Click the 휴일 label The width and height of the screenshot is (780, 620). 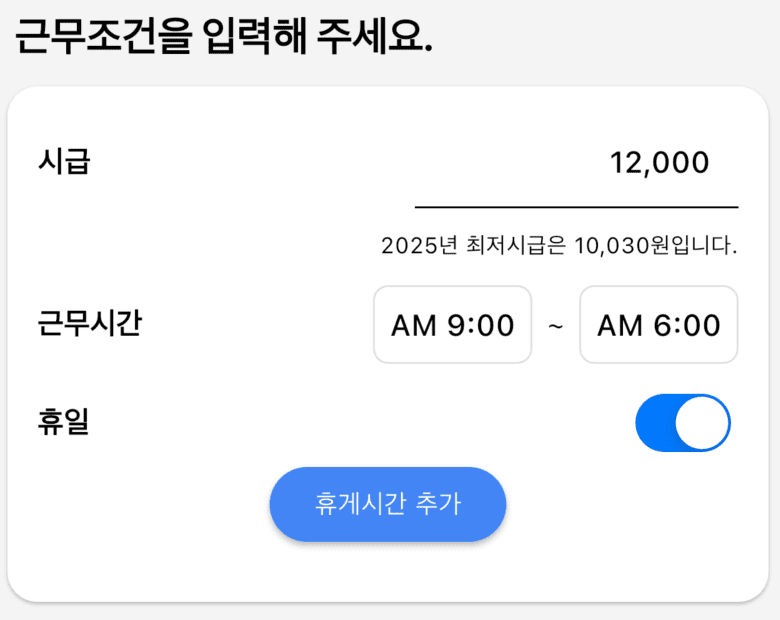click(64, 422)
